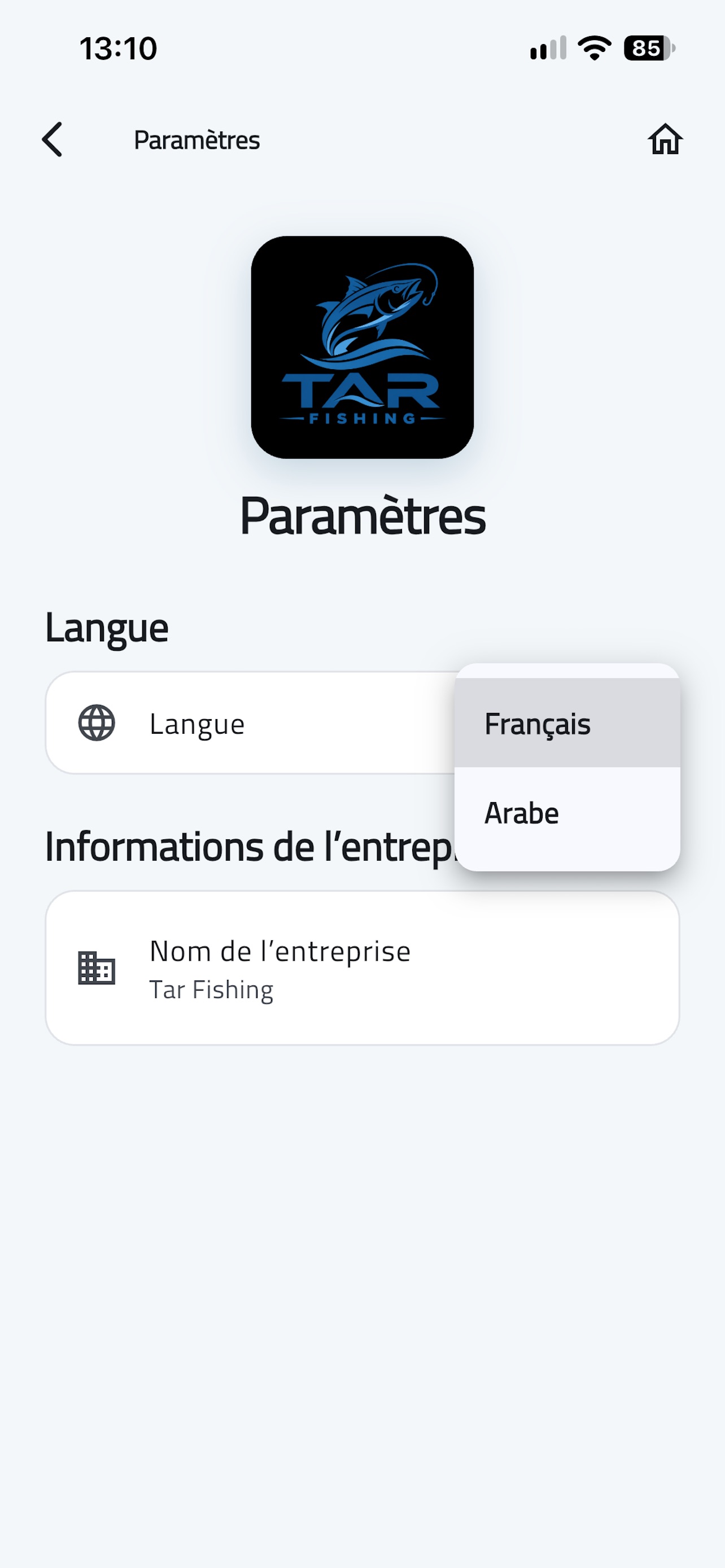Tap the Langue label text in row
The image size is (725, 1568).
196,724
